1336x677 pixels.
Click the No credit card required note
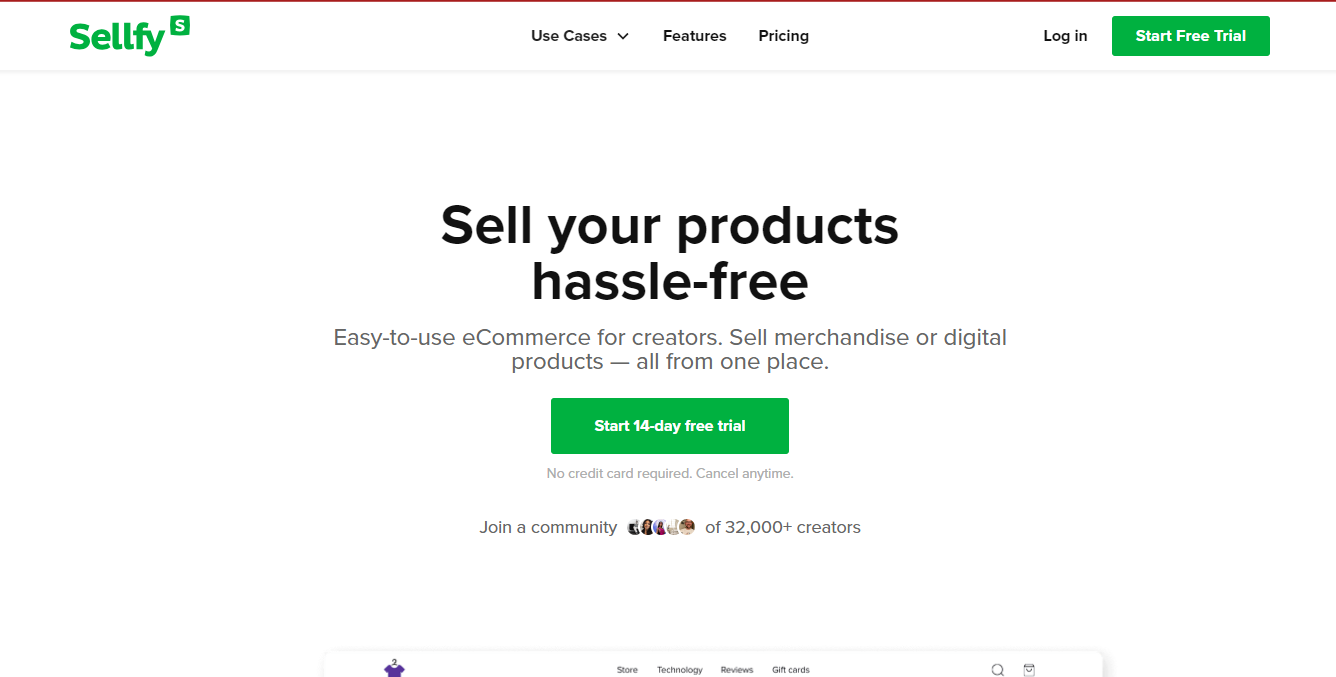[669, 473]
